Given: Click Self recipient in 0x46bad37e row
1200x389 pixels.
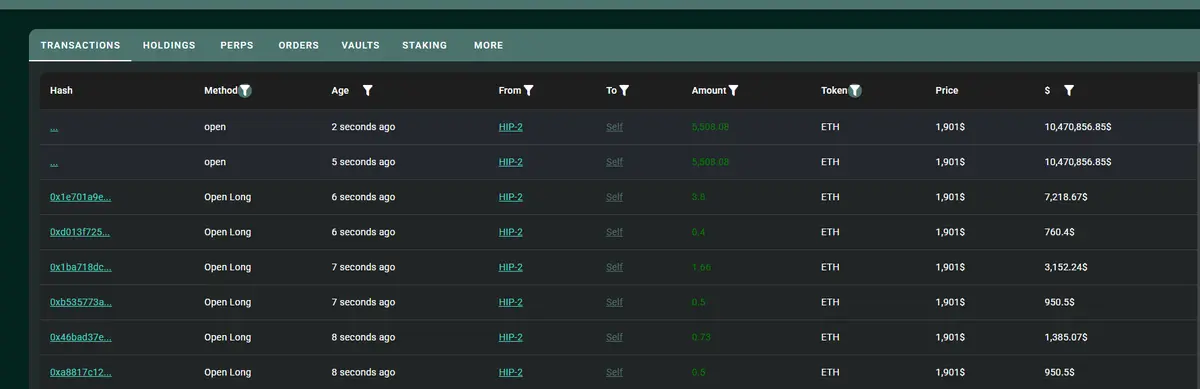Looking at the screenshot, I should coord(614,337).
